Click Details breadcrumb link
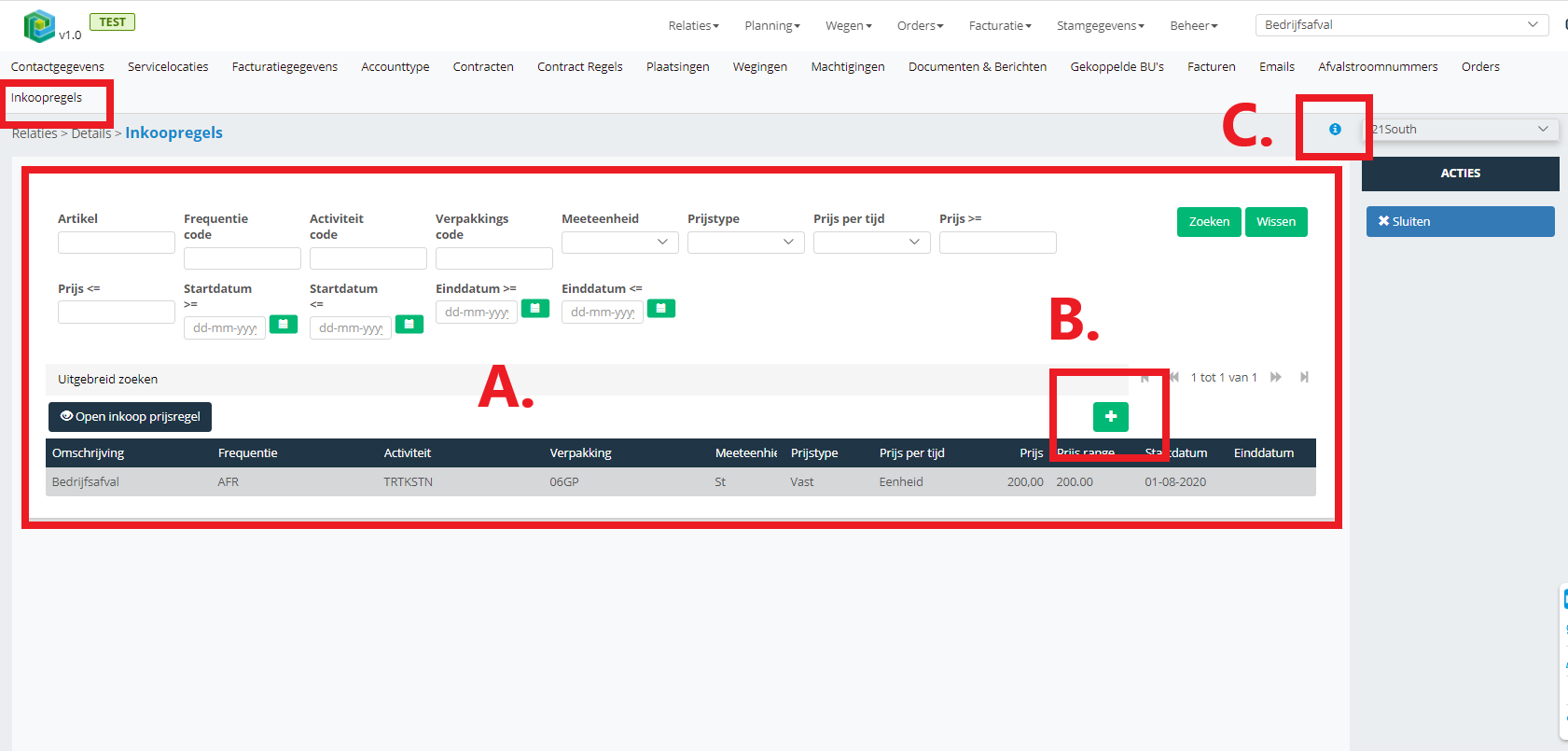This screenshot has height=751, width=1568. 91,133
